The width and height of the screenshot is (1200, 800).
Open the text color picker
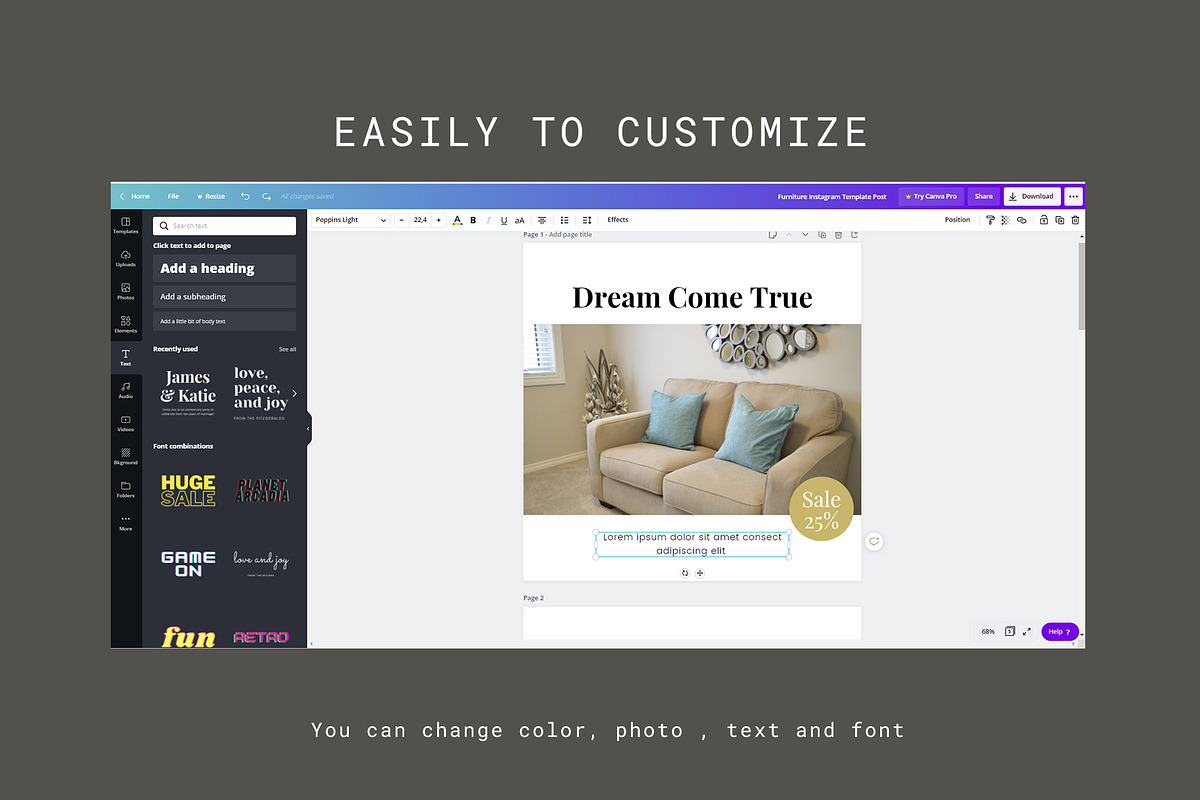coord(457,220)
